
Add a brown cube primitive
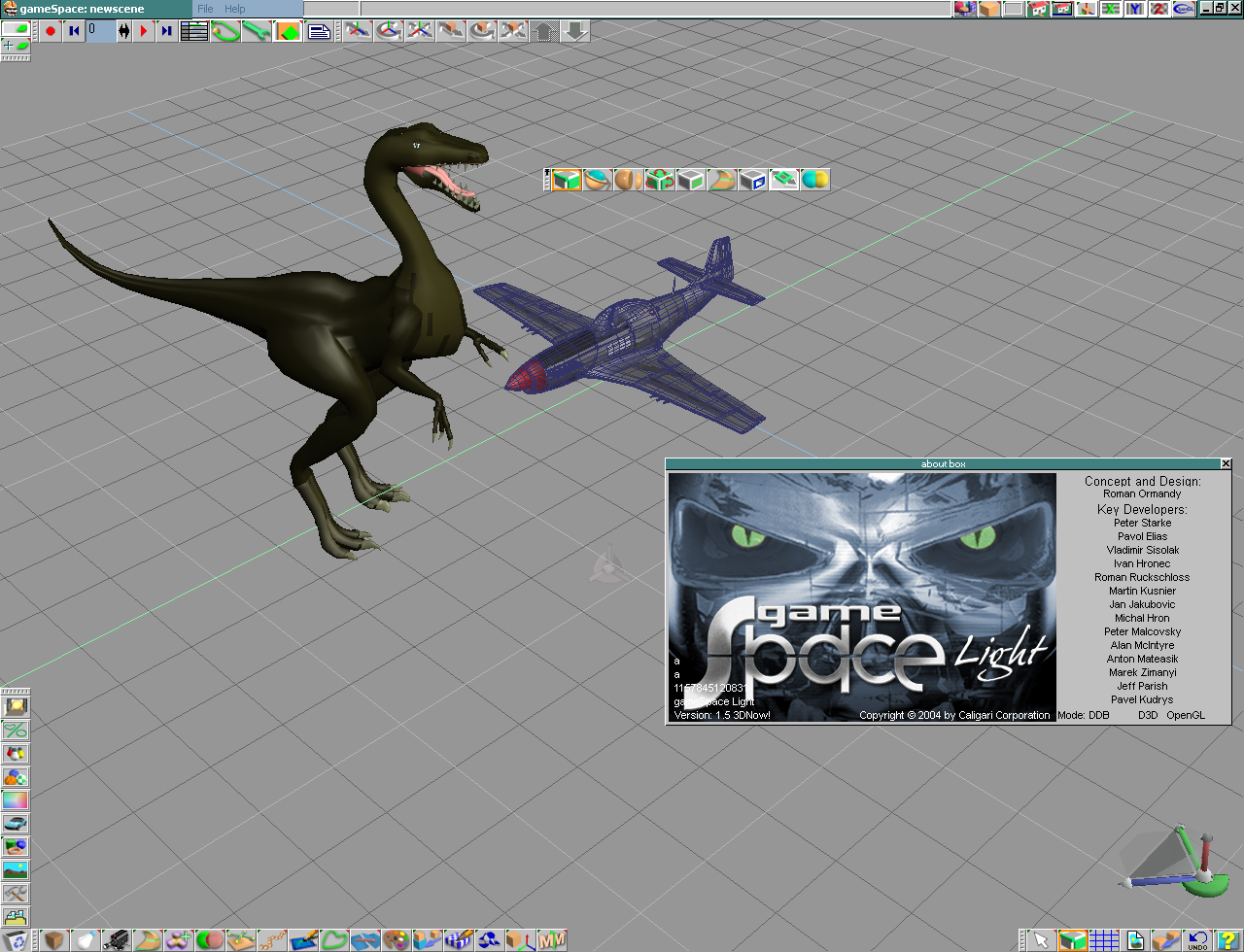(54, 940)
